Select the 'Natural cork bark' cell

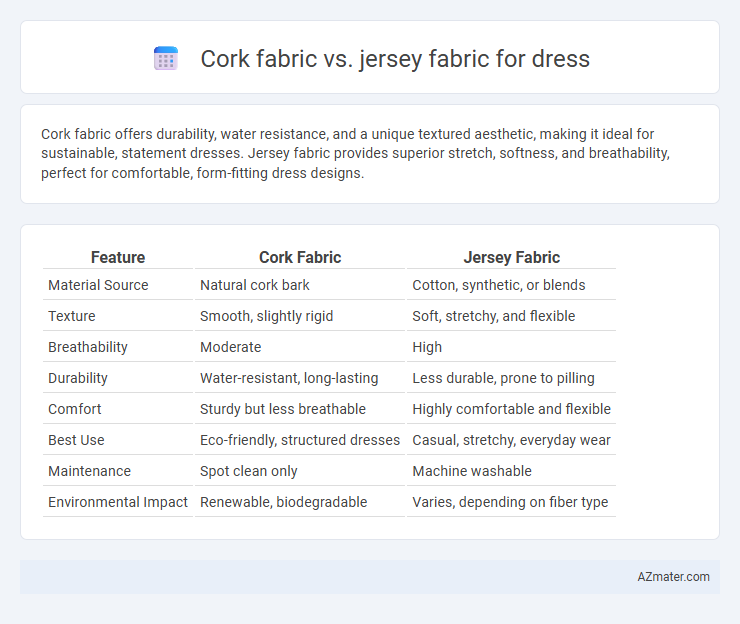[255, 285]
